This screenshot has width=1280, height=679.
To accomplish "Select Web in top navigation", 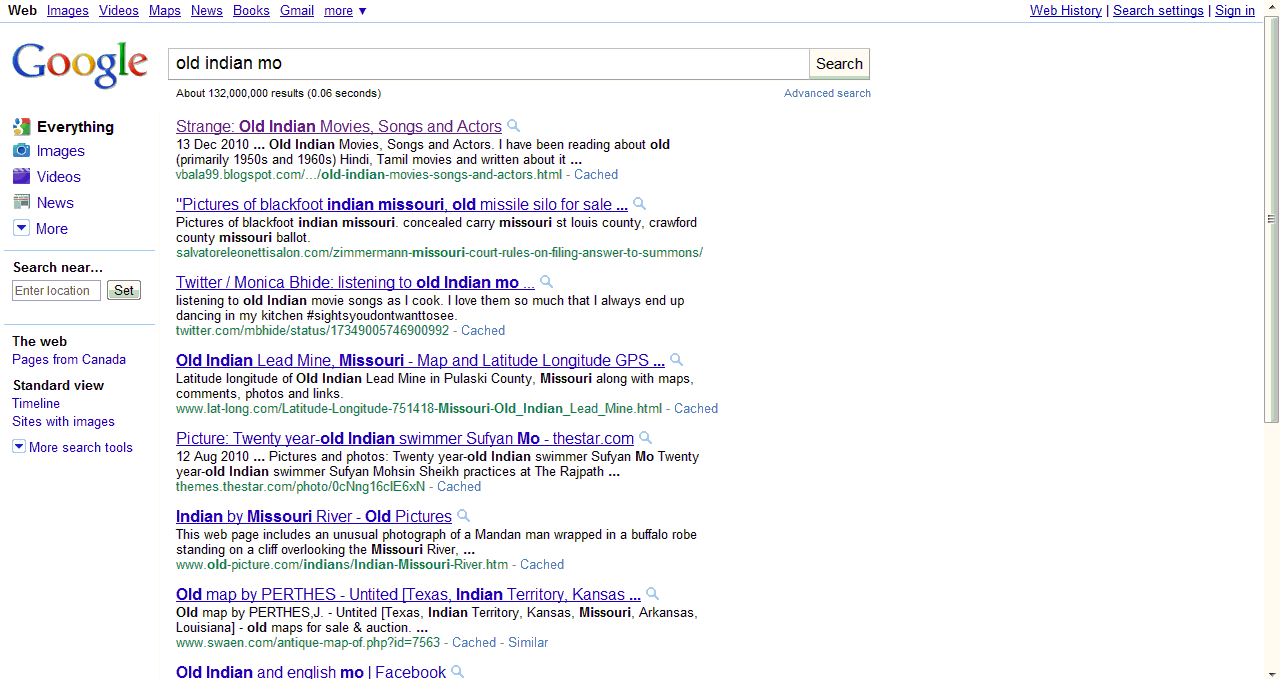I will tap(22, 10).
